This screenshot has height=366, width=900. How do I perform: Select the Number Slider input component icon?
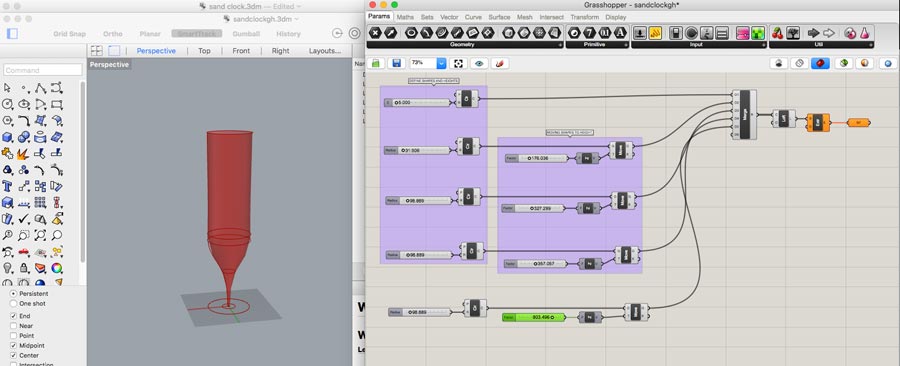click(640, 33)
